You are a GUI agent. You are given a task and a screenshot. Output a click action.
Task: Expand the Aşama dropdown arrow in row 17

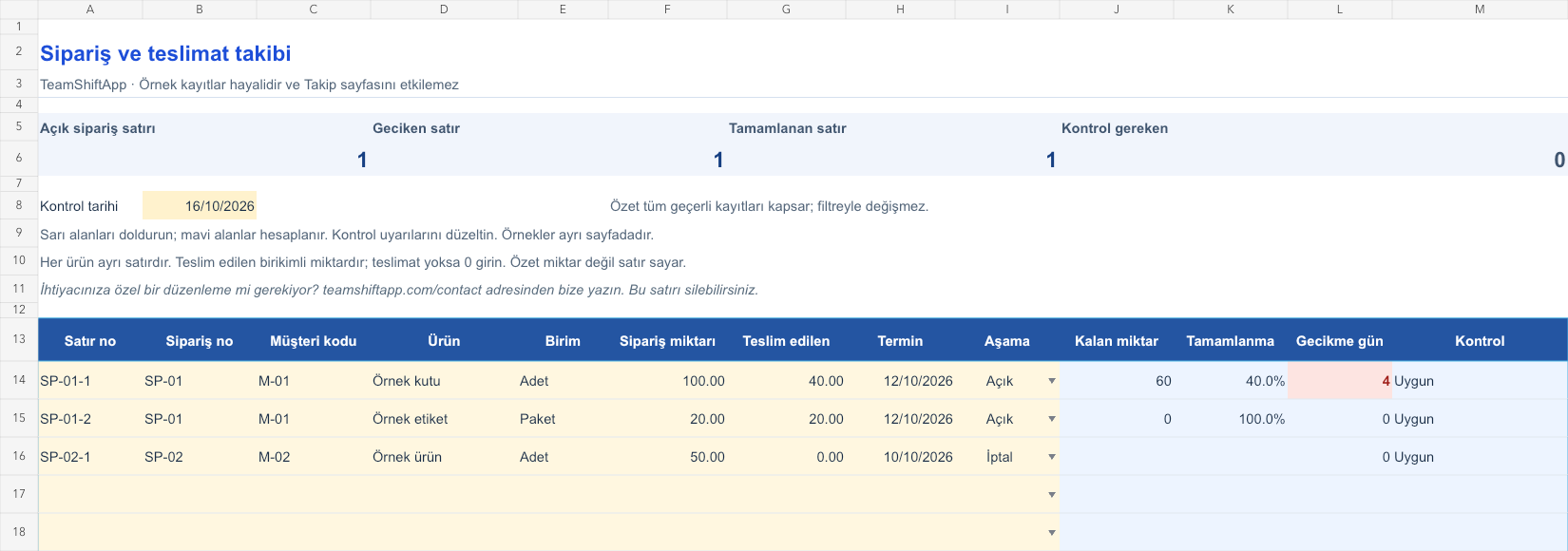tap(1052, 495)
